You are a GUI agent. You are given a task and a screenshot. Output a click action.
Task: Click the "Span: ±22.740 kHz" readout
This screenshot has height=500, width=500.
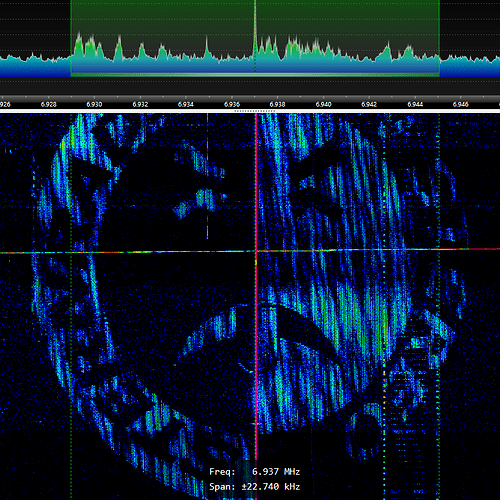pos(255,487)
